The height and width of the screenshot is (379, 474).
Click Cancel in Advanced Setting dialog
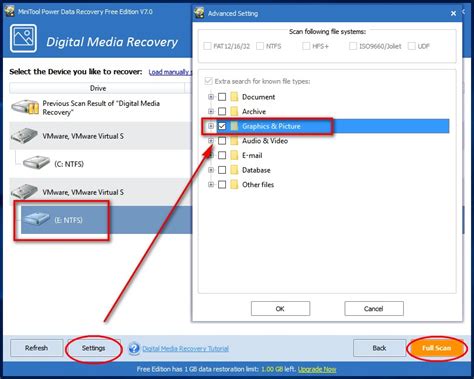coord(374,309)
